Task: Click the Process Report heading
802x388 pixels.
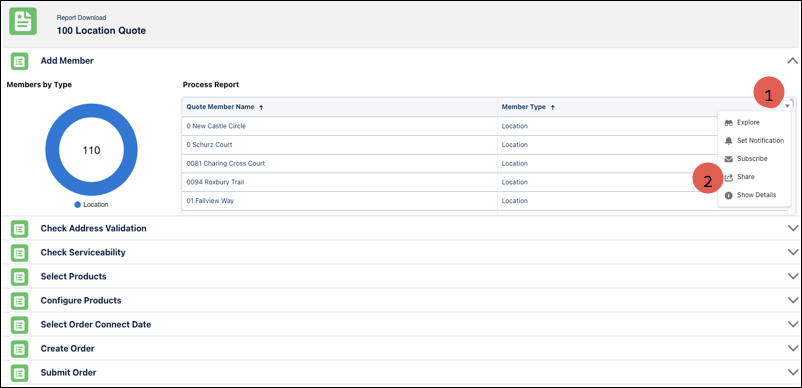Action: pyautogui.click(x=211, y=84)
